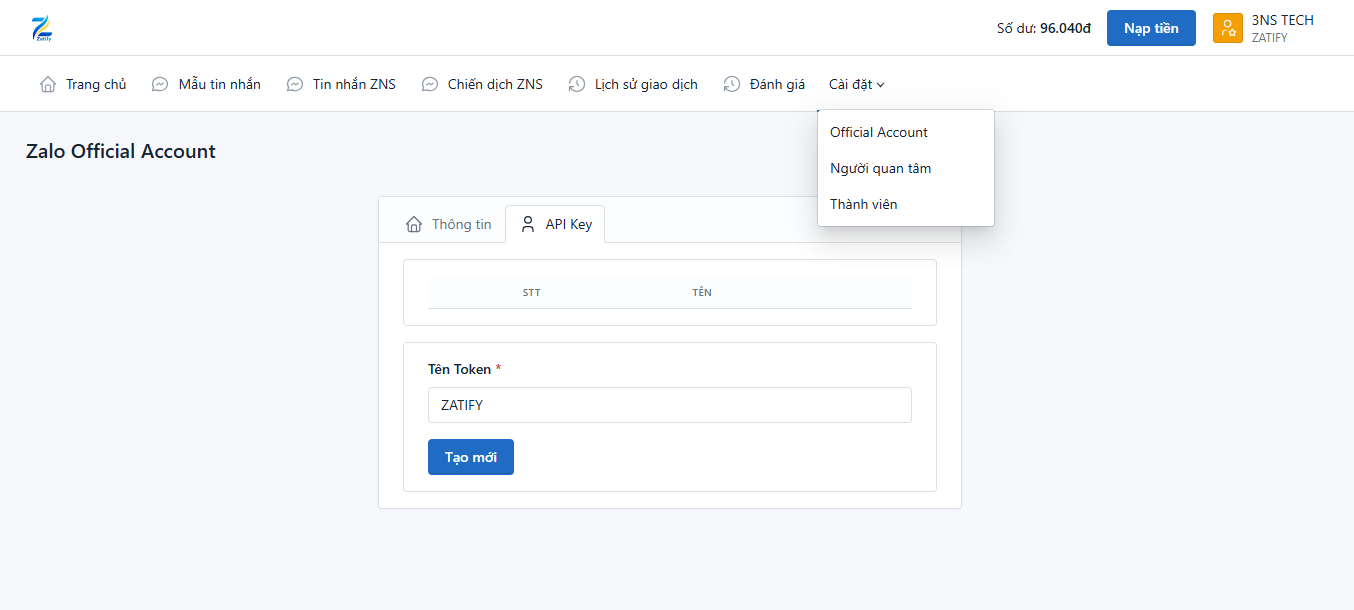This screenshot has height=610, width=1354.
Task: Select Thành viên from the dropdown
Action: (906, 204)
